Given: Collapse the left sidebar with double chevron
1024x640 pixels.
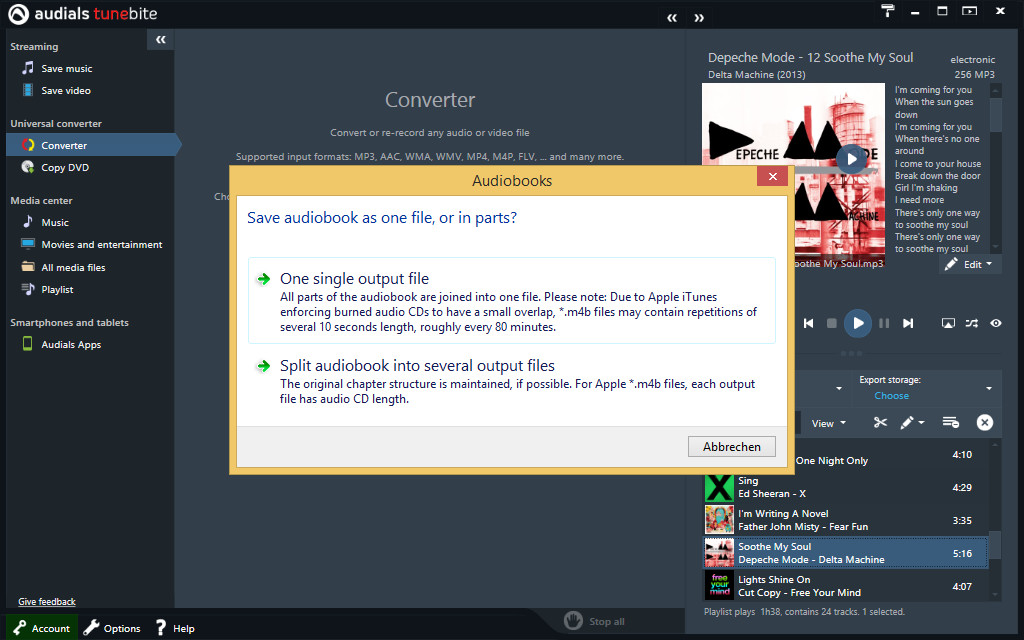Looking at the screenshot, I should (x=160, y=40).
